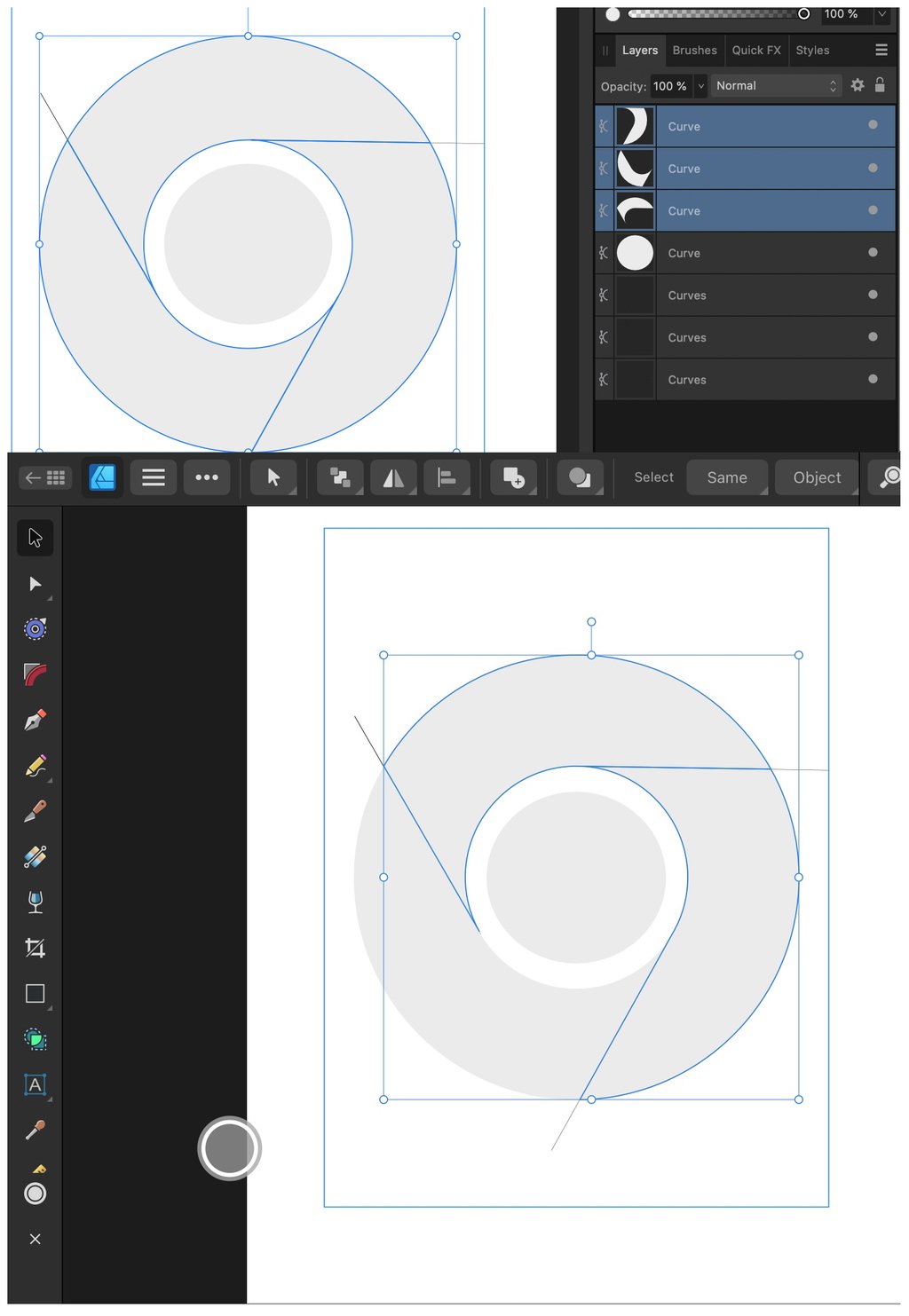Image resolution: width=909 pixels, height=1316 pixels.
Task: Open the Boolean geometry operations
Action: (581, 477)
